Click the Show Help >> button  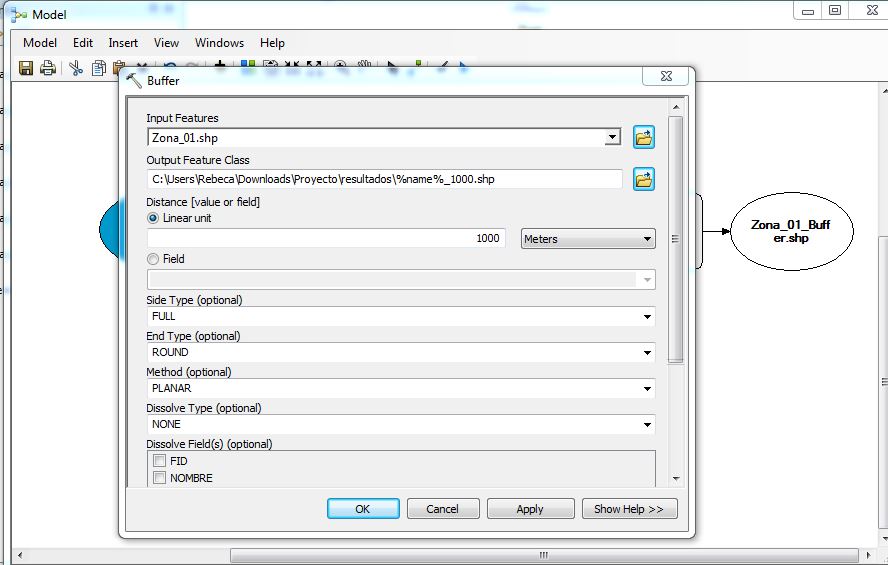[628, 509]
